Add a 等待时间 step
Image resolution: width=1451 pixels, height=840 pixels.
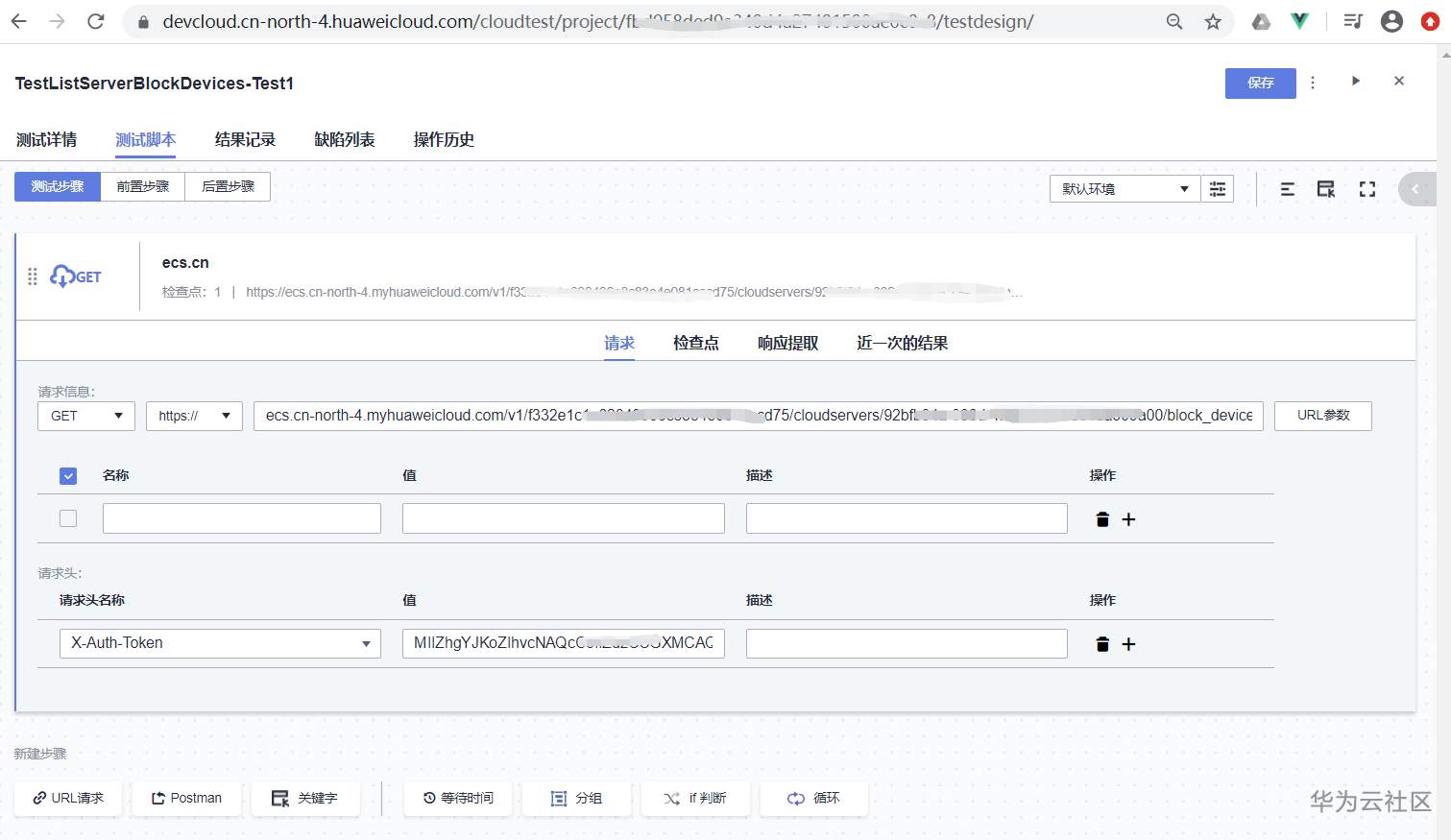[x=458, y=799]
